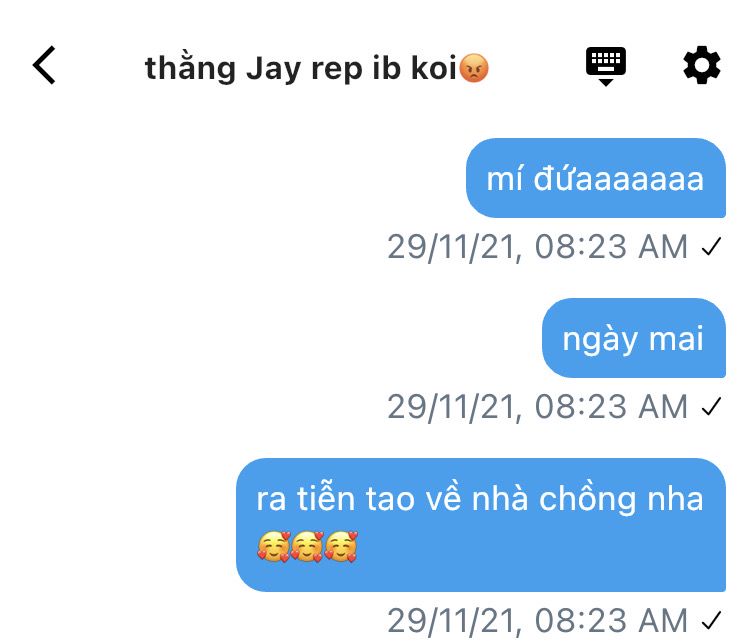Select the 'mí đứaaaaaaa' message bubble
The image size is (750, 641).
(x=596, y=178)
